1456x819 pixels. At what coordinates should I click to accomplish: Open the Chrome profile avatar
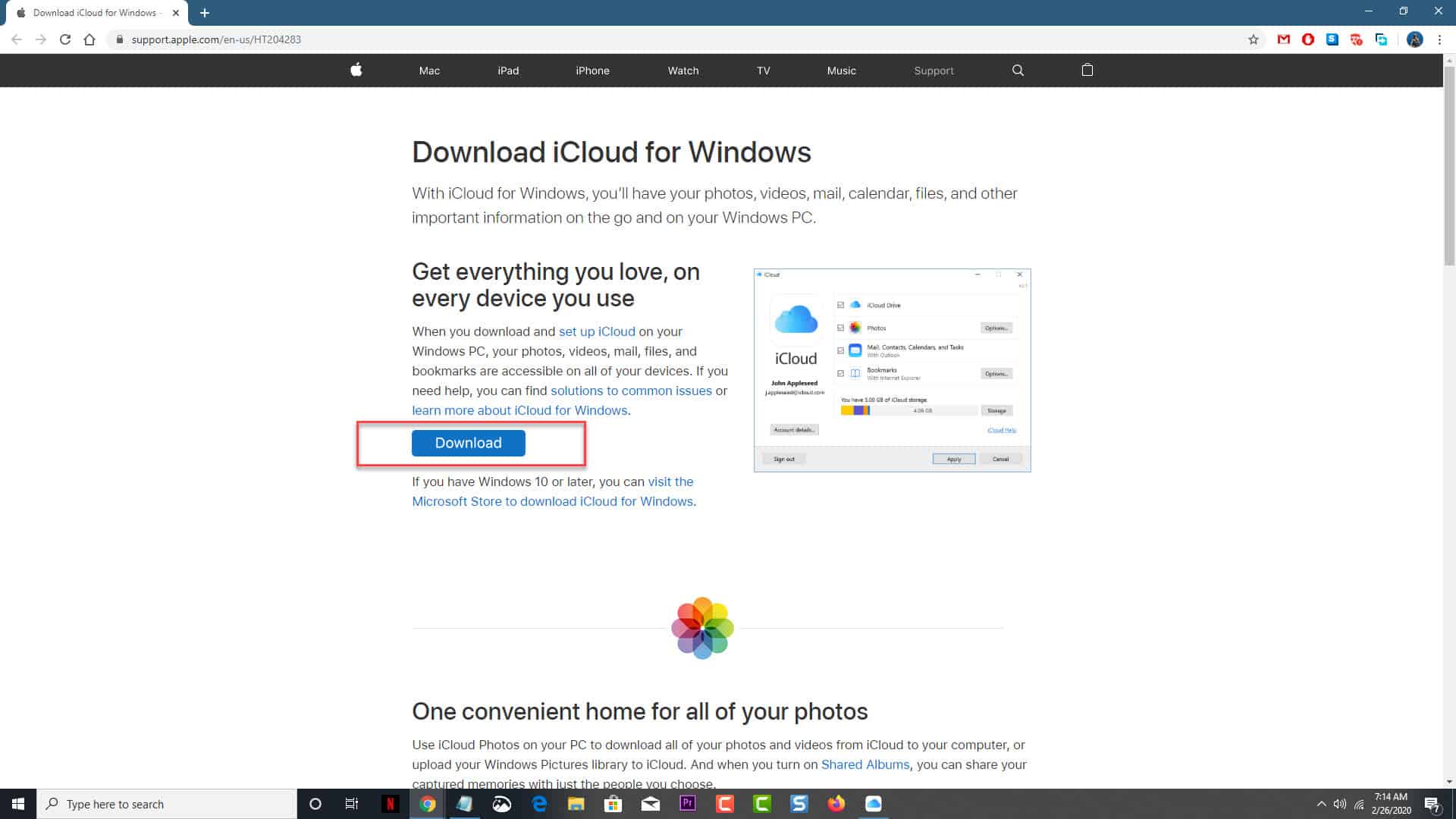(1414, 39)
